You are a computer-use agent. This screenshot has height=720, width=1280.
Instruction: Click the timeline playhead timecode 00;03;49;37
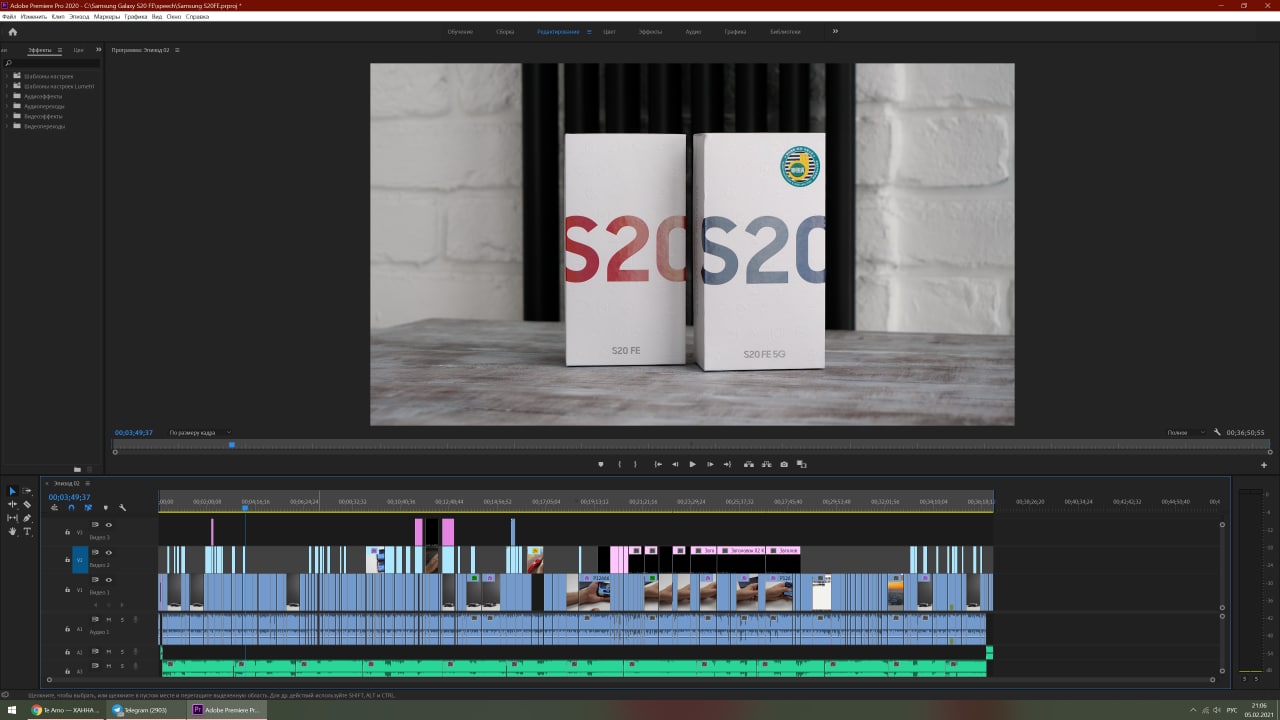[69, 497]
